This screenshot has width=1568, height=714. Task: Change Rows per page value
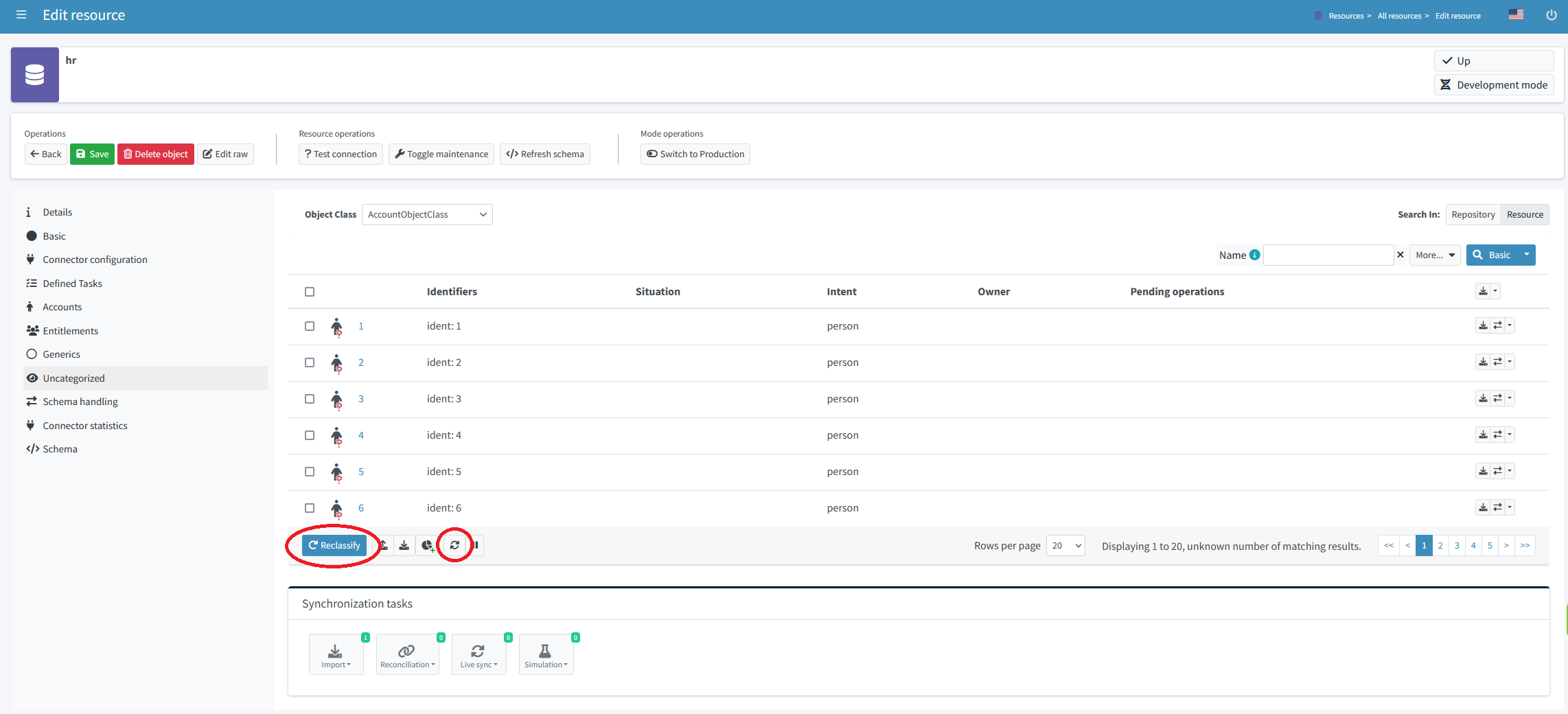[x=1065, y=545]
